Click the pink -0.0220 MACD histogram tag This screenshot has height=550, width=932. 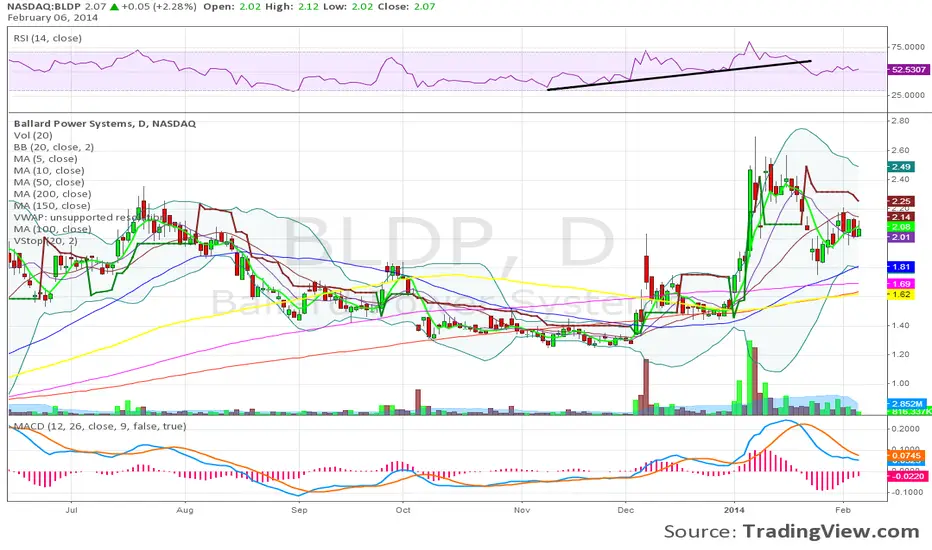coord(907,476)
